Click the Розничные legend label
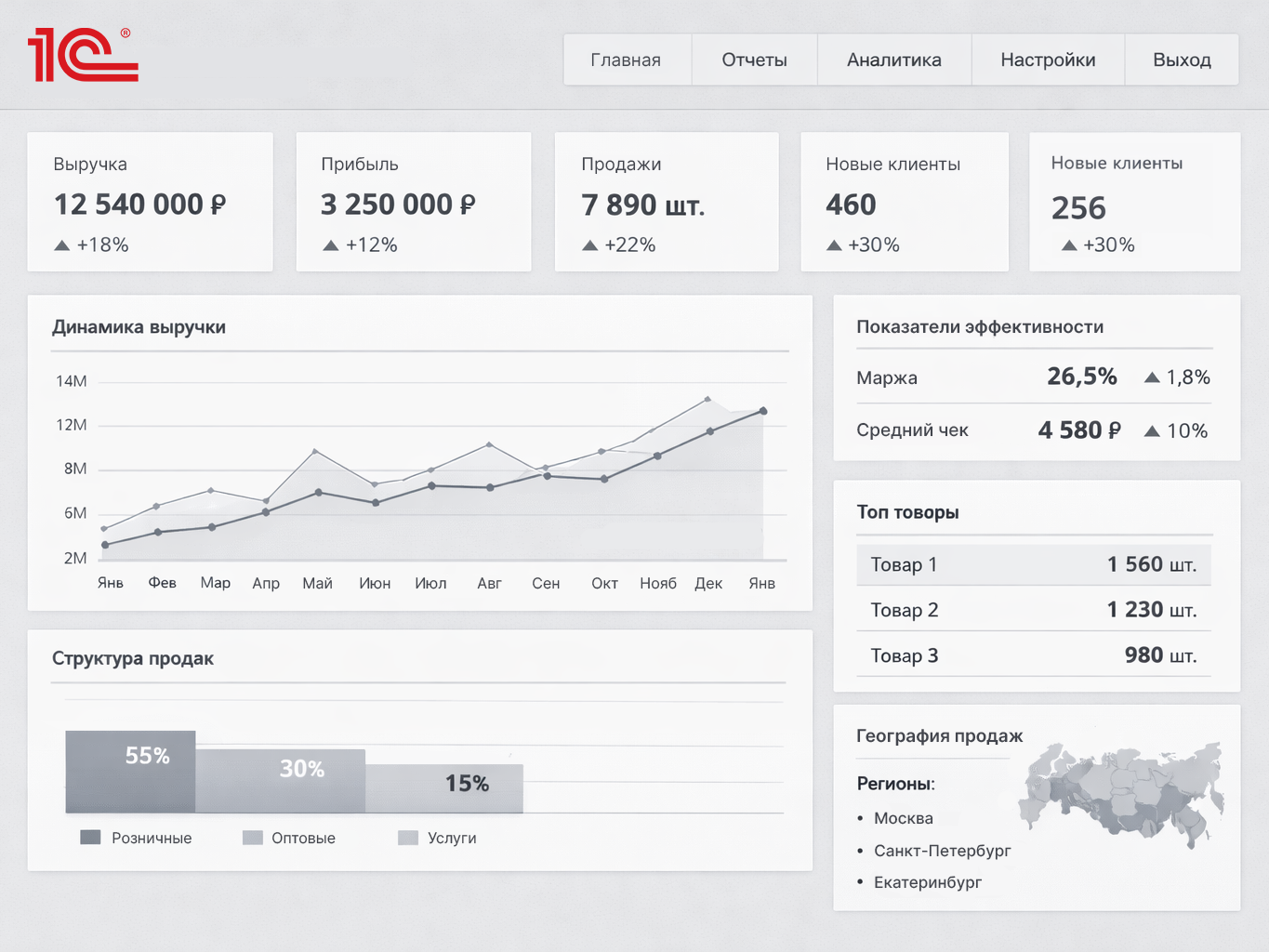Screen dimensions: 1269x952 (x=152, y=838)
